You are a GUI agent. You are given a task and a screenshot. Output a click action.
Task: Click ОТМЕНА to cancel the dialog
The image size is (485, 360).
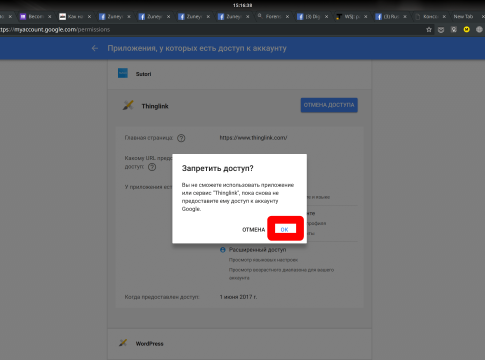pos(253,230)
